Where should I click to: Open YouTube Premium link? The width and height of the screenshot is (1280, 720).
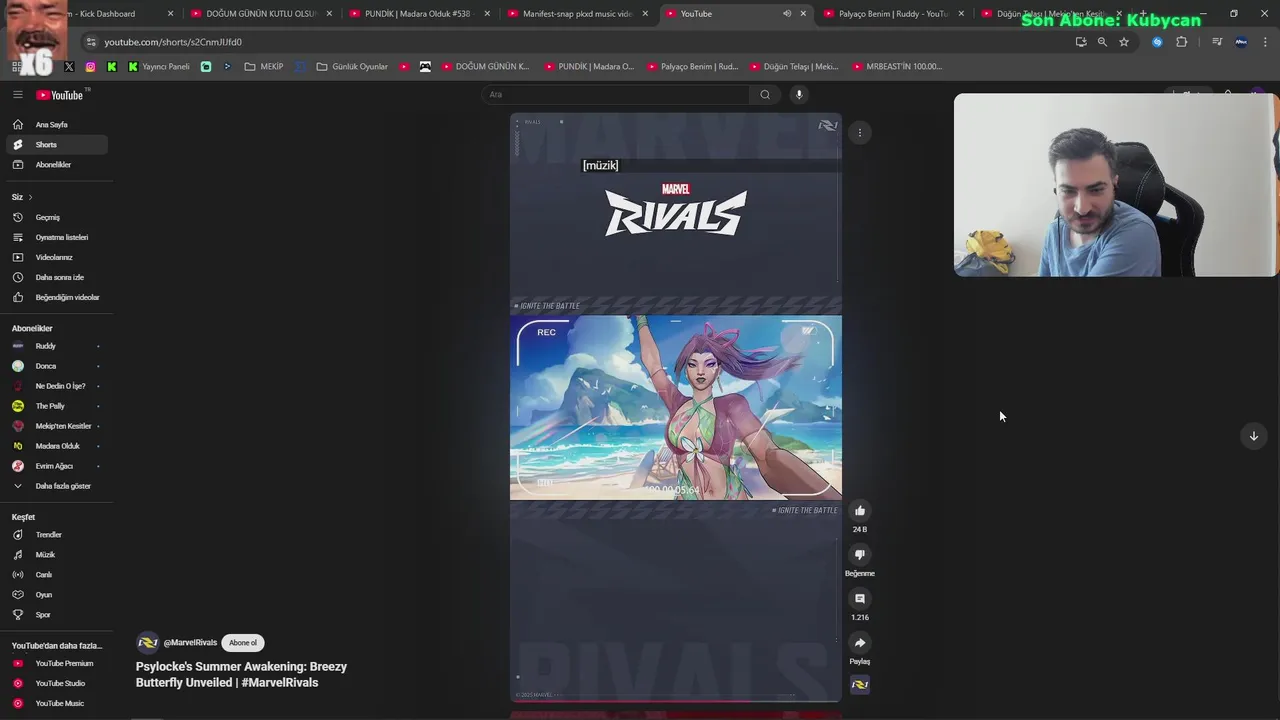coord(57,664)
